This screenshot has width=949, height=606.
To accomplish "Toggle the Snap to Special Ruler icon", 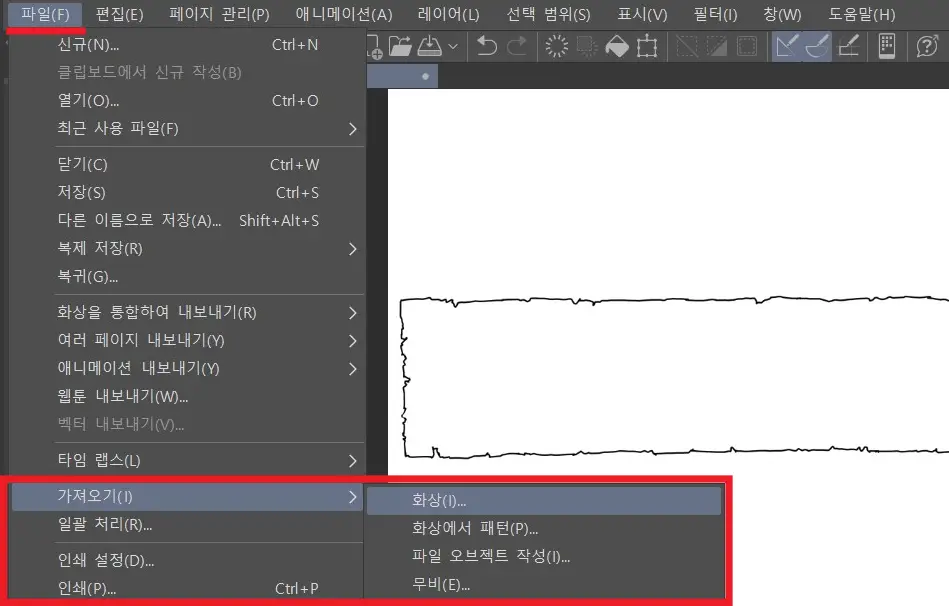I will point(818,46).
